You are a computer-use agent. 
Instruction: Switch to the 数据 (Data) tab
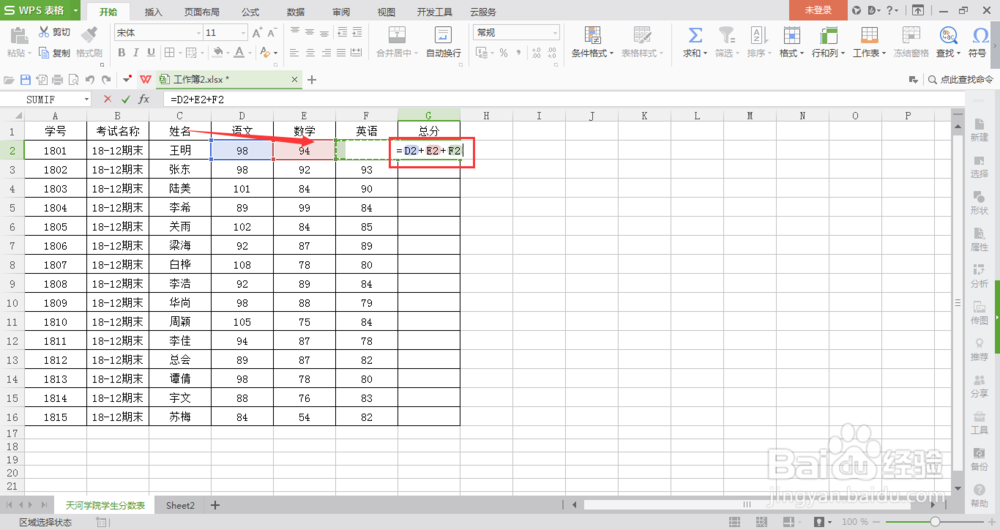(295, 11)
